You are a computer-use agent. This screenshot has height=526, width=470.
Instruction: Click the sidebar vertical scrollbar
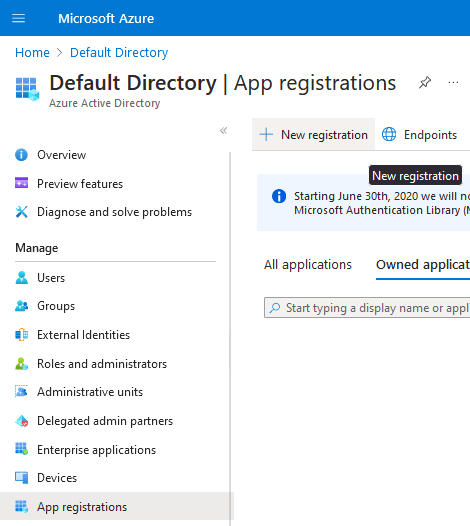point(230,339)
